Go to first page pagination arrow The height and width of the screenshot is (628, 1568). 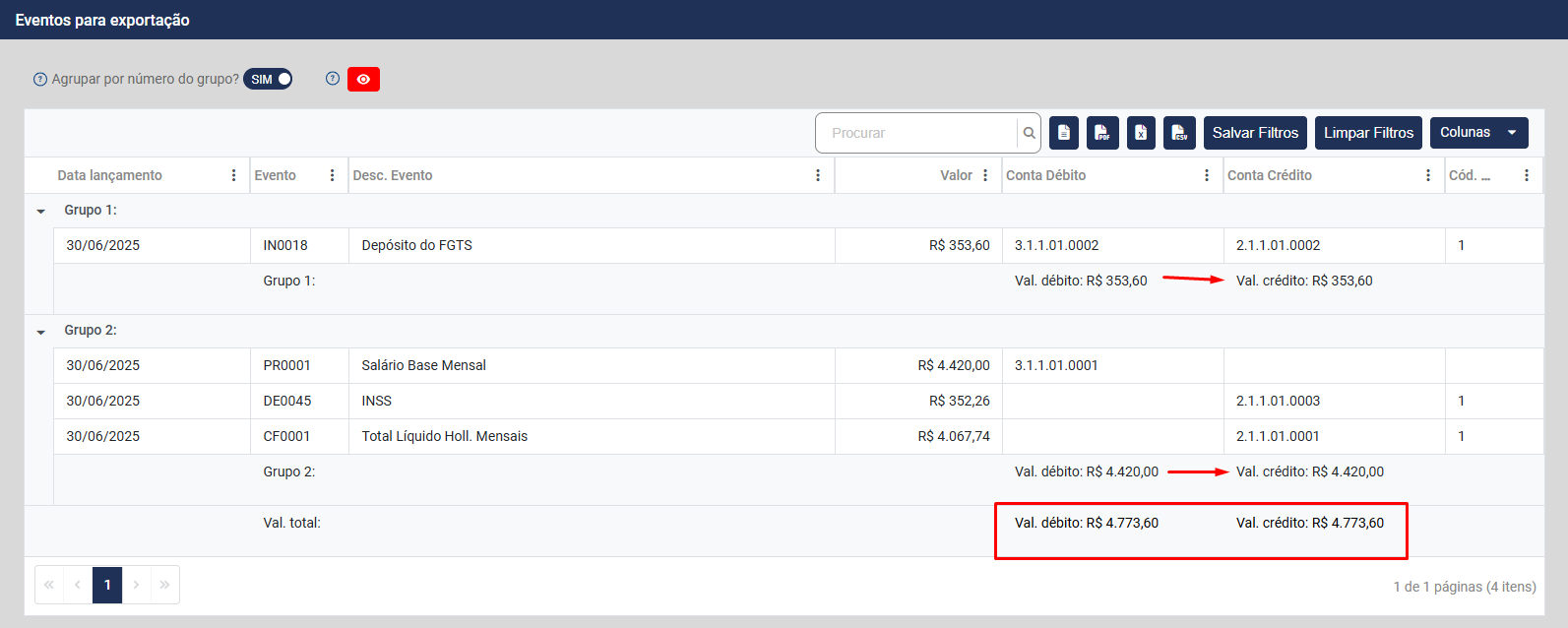point(49,585)
